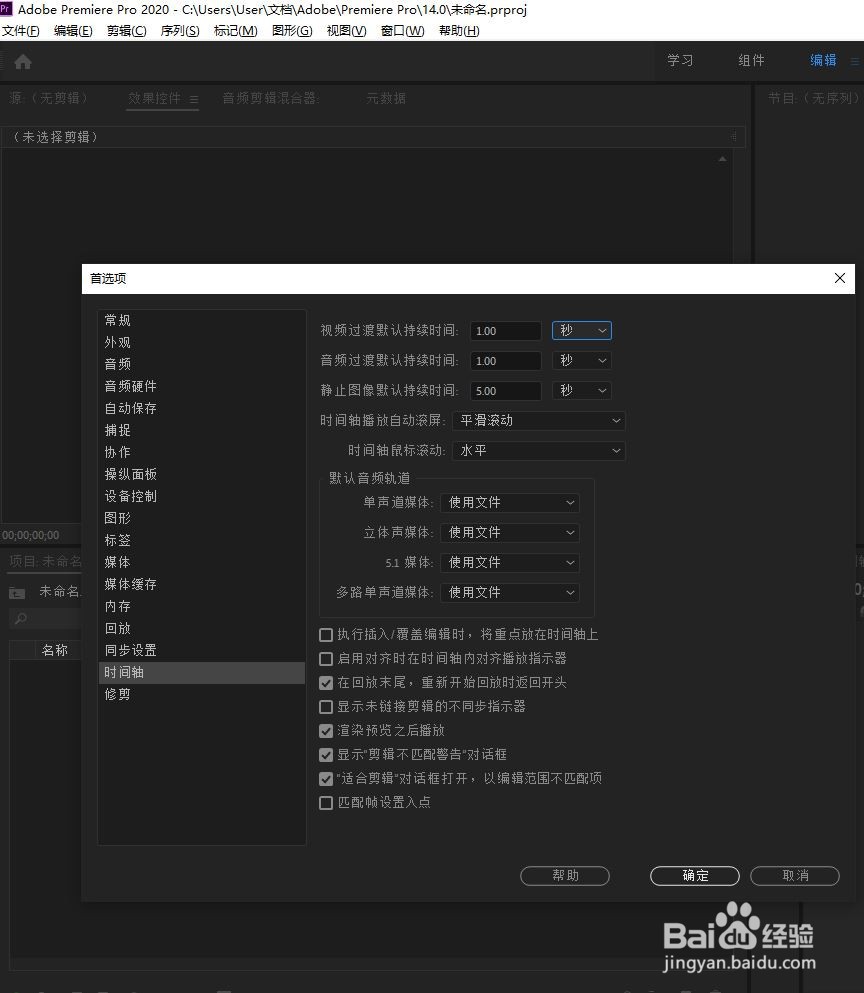This screenshot has height=993, width=864.
Task: Select 时间轴 preferences category
Action: point(201,673)
